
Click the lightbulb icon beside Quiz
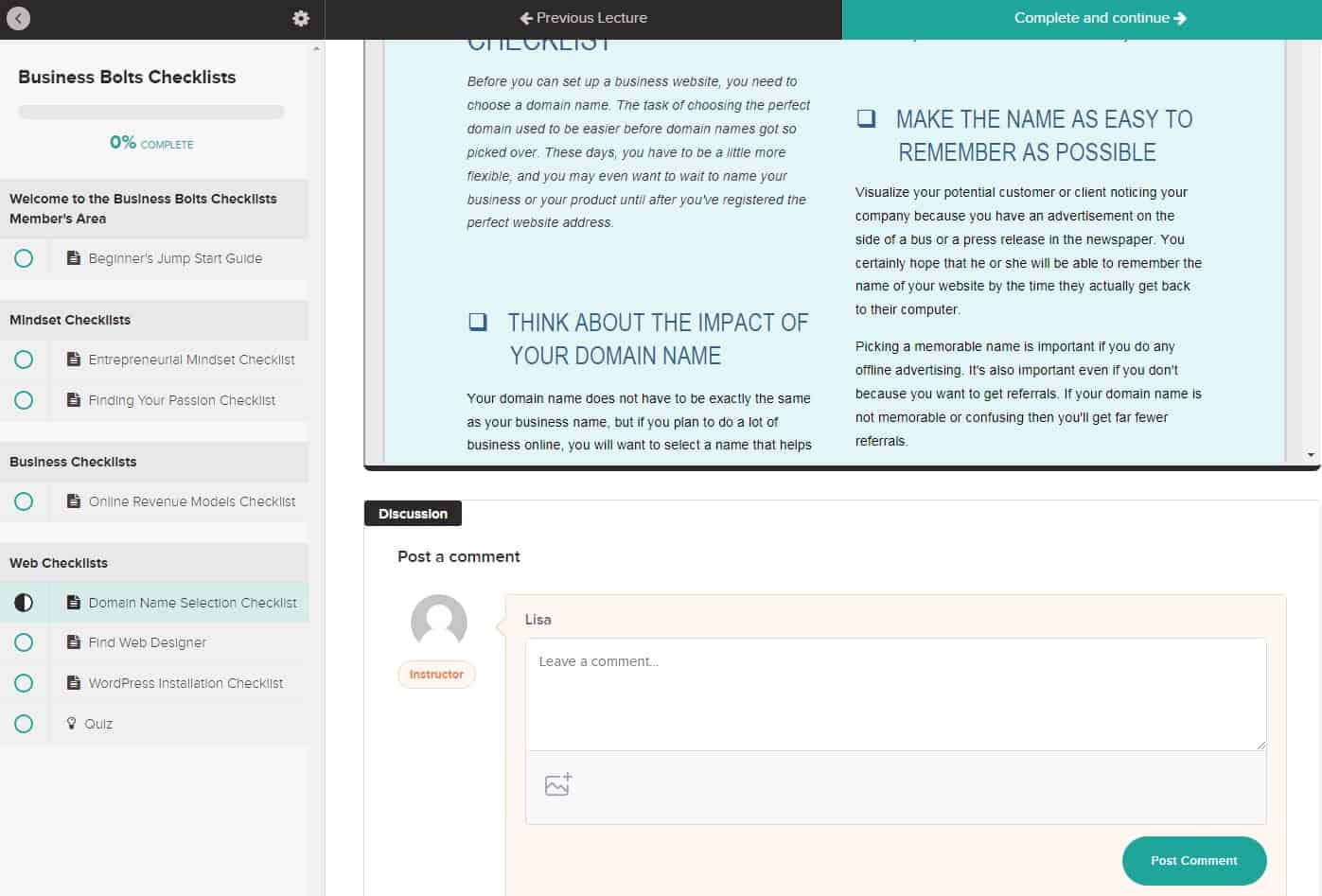click(x=71, y=724)
